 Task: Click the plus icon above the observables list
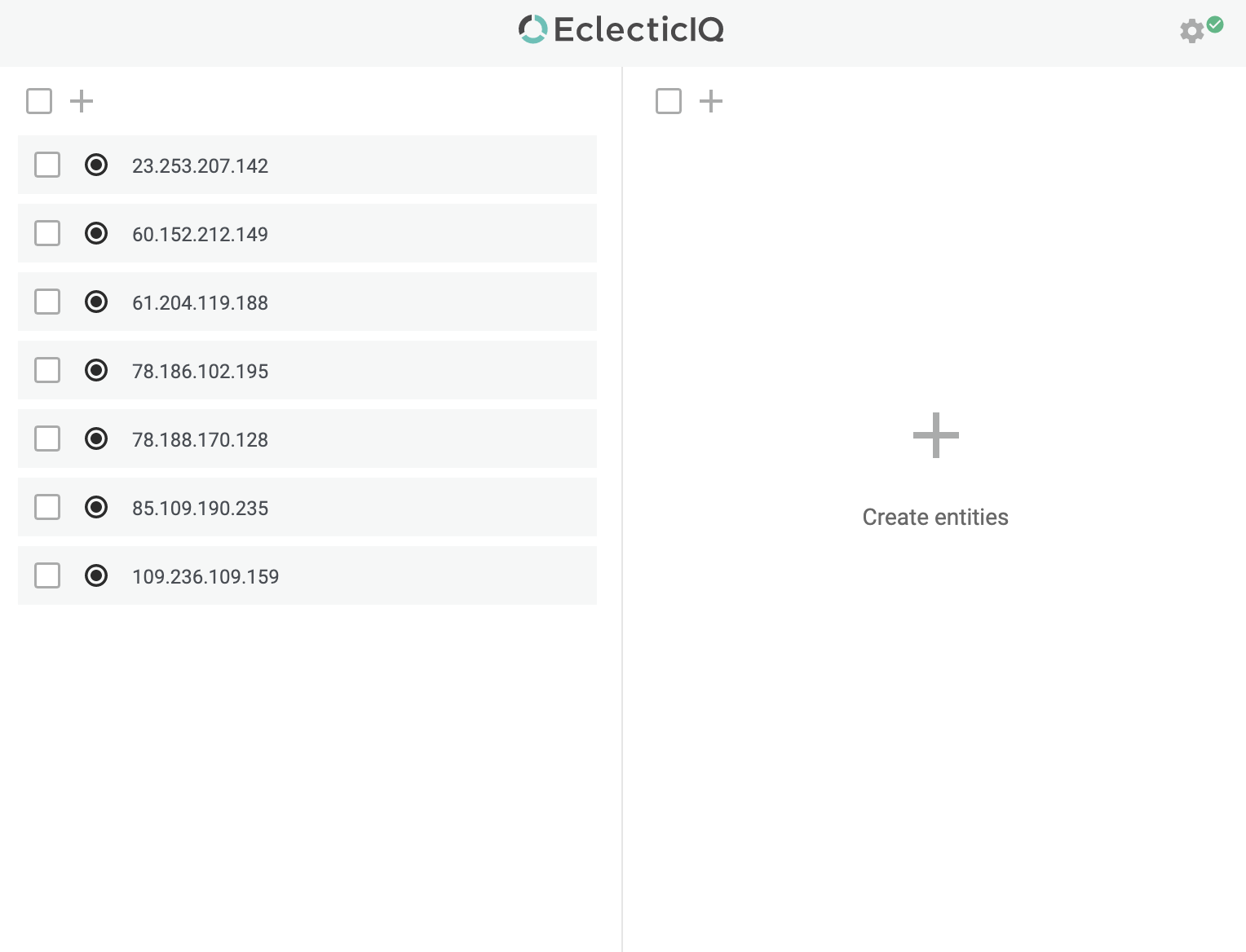point(81,100)
